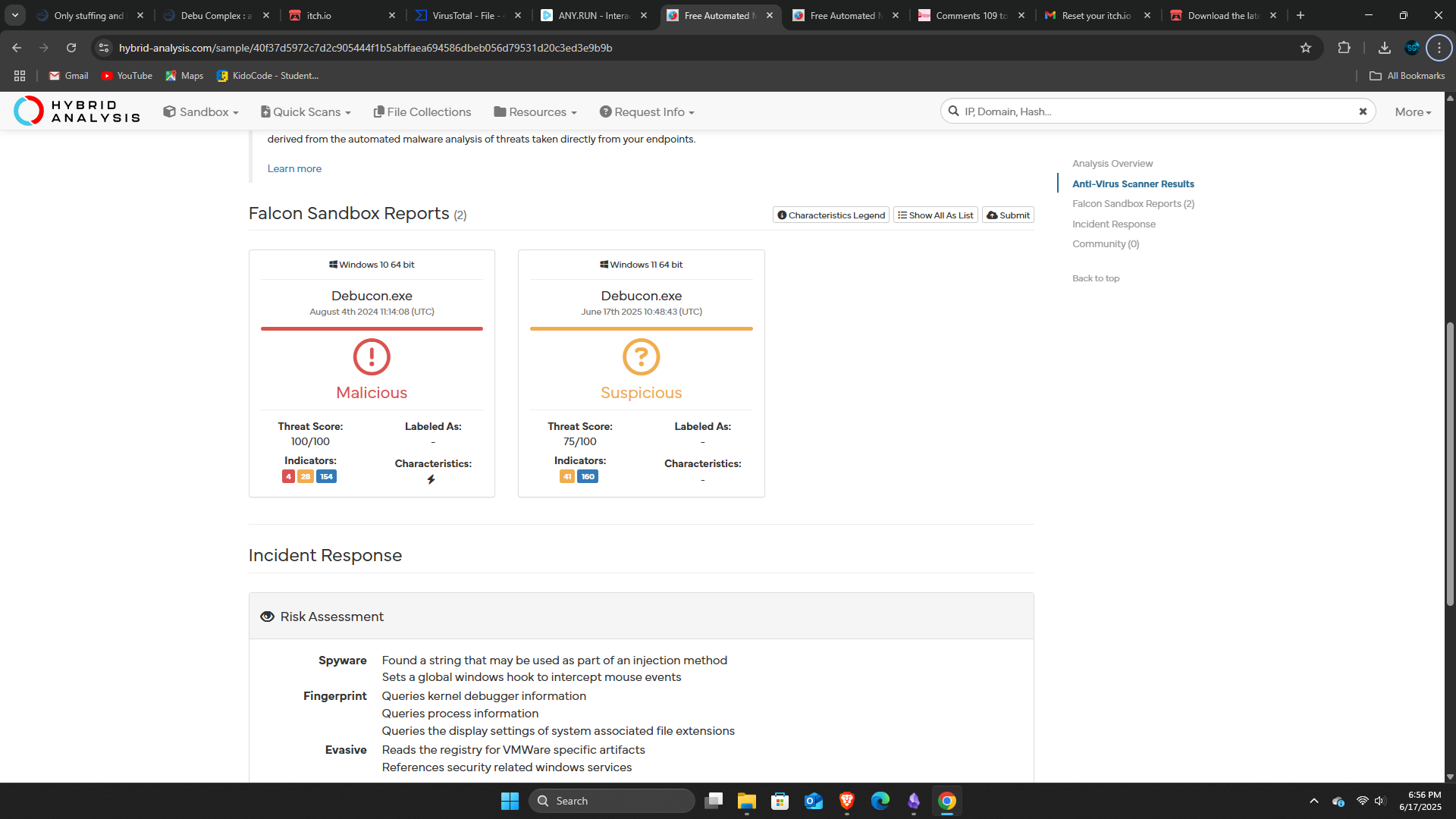Screen dimensions: 1456x819
Task: Open the Request Info dropdown
Action: [647, 111]
